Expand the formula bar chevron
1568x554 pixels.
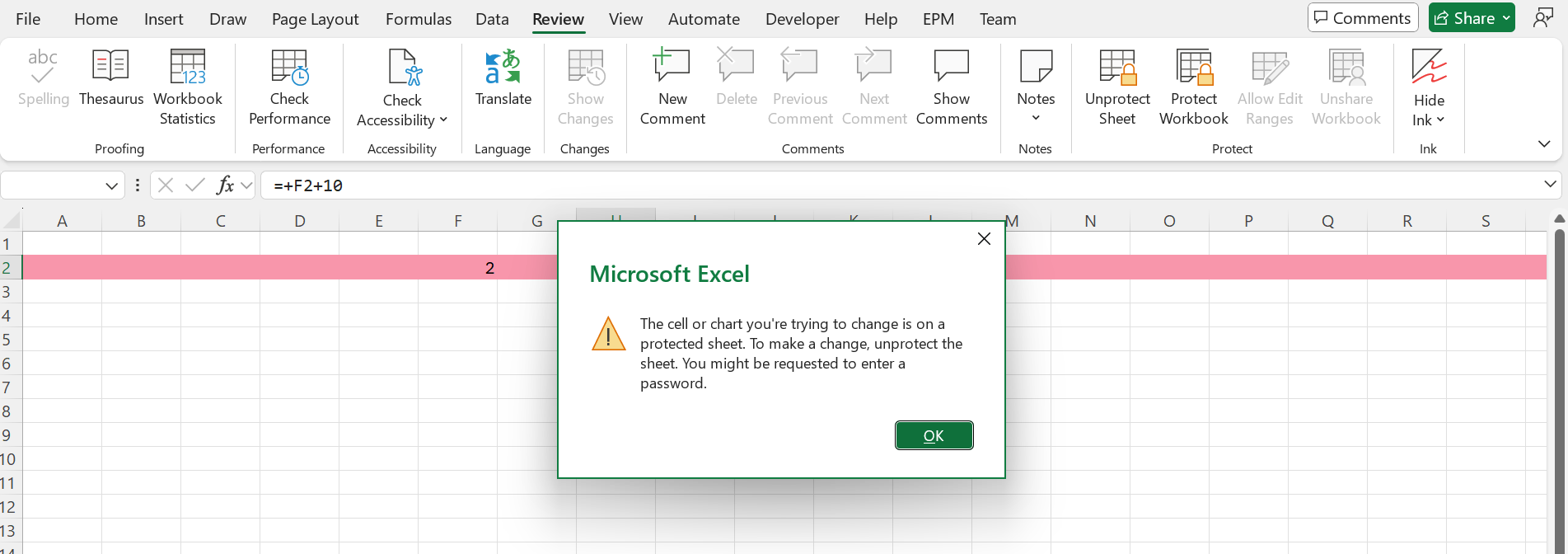click(1550, 185)
